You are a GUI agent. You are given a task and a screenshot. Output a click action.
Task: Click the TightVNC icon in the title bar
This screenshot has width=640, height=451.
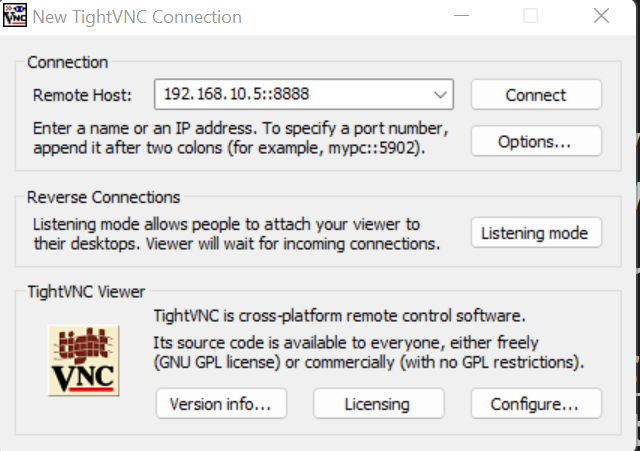click(15, 17)
